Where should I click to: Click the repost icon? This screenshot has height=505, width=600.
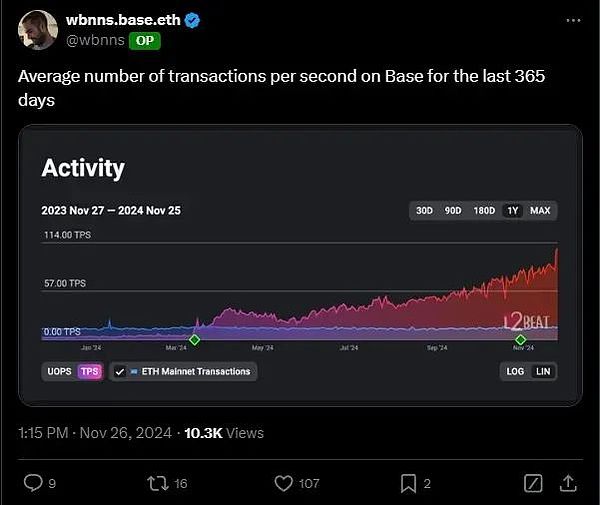tap(158, 483)
